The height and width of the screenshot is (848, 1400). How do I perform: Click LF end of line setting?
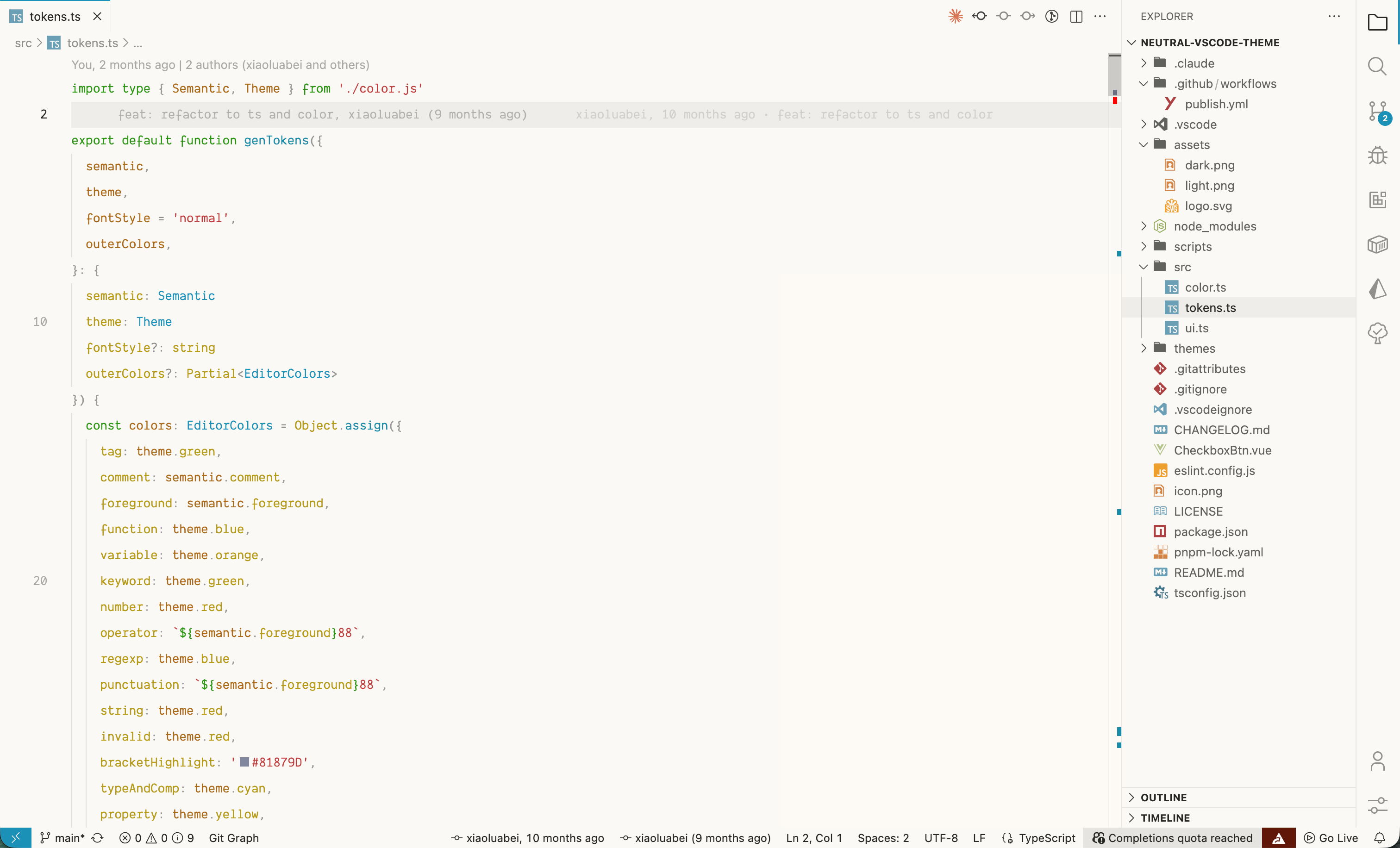(x=979, y=838)
